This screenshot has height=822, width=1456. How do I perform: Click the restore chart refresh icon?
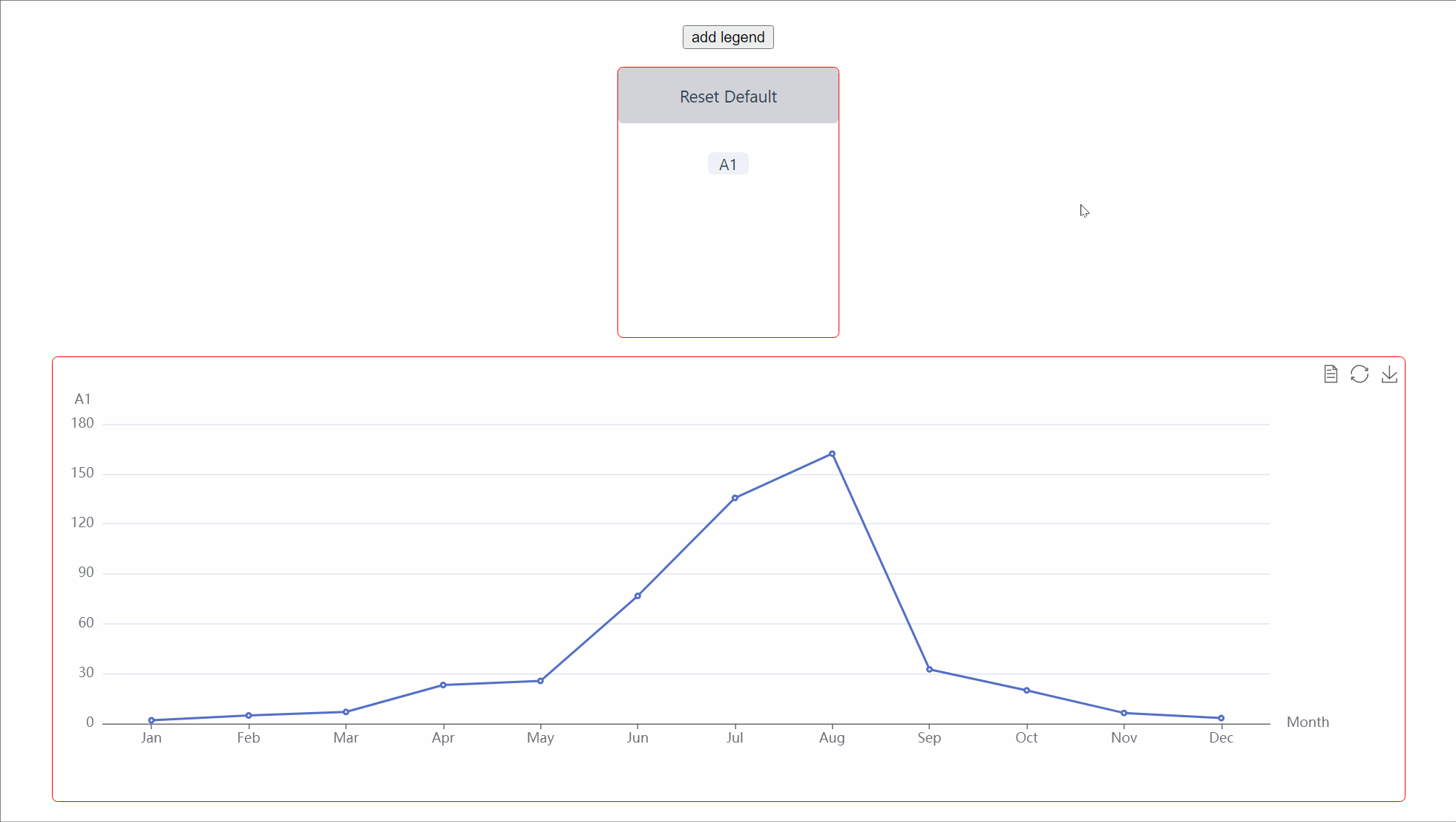pyautogui.click(x=1360, y=374)
